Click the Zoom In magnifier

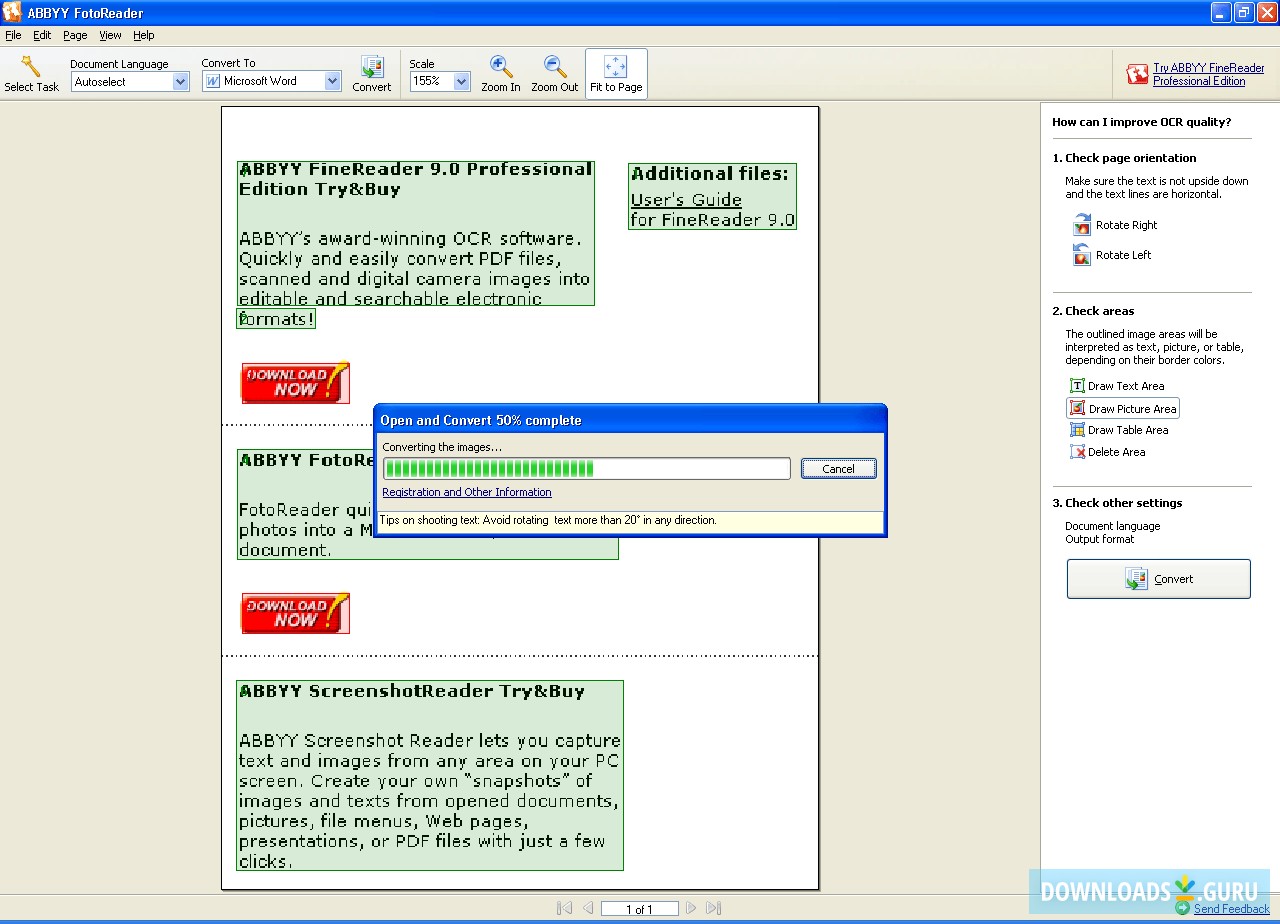tap(501, 67)
